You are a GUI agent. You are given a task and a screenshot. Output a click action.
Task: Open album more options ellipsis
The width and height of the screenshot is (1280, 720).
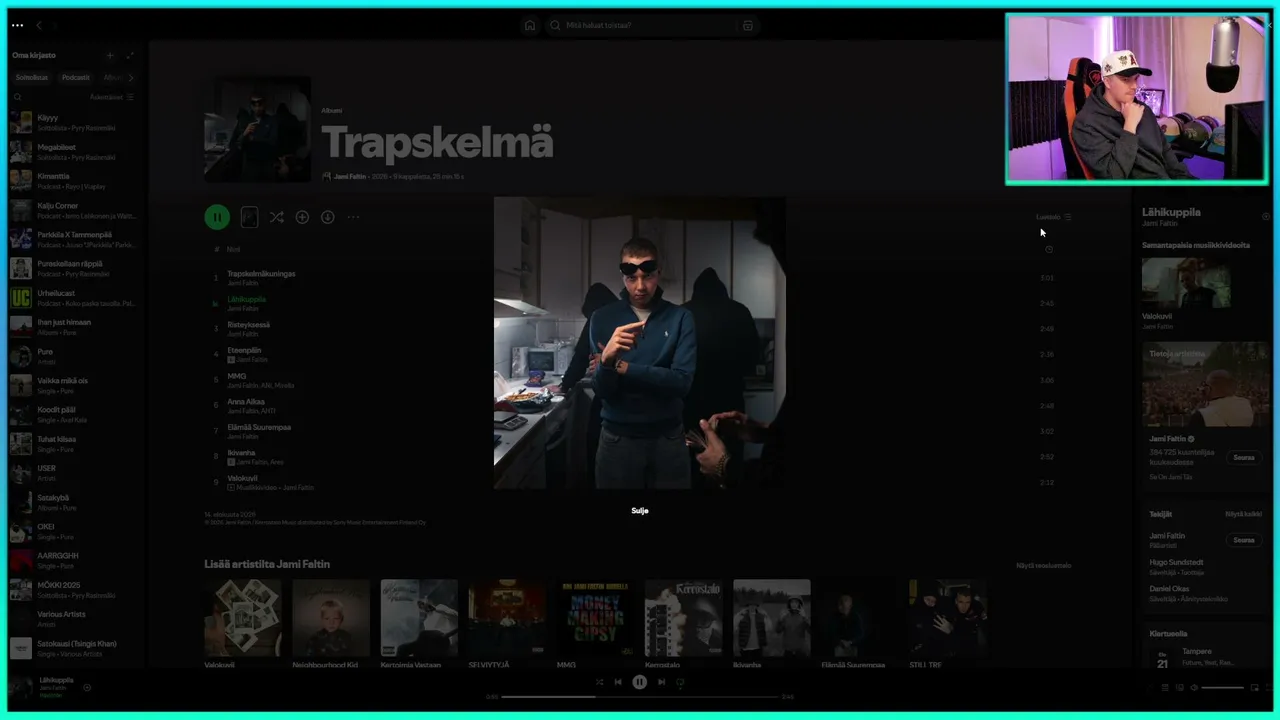coord(352,217)
